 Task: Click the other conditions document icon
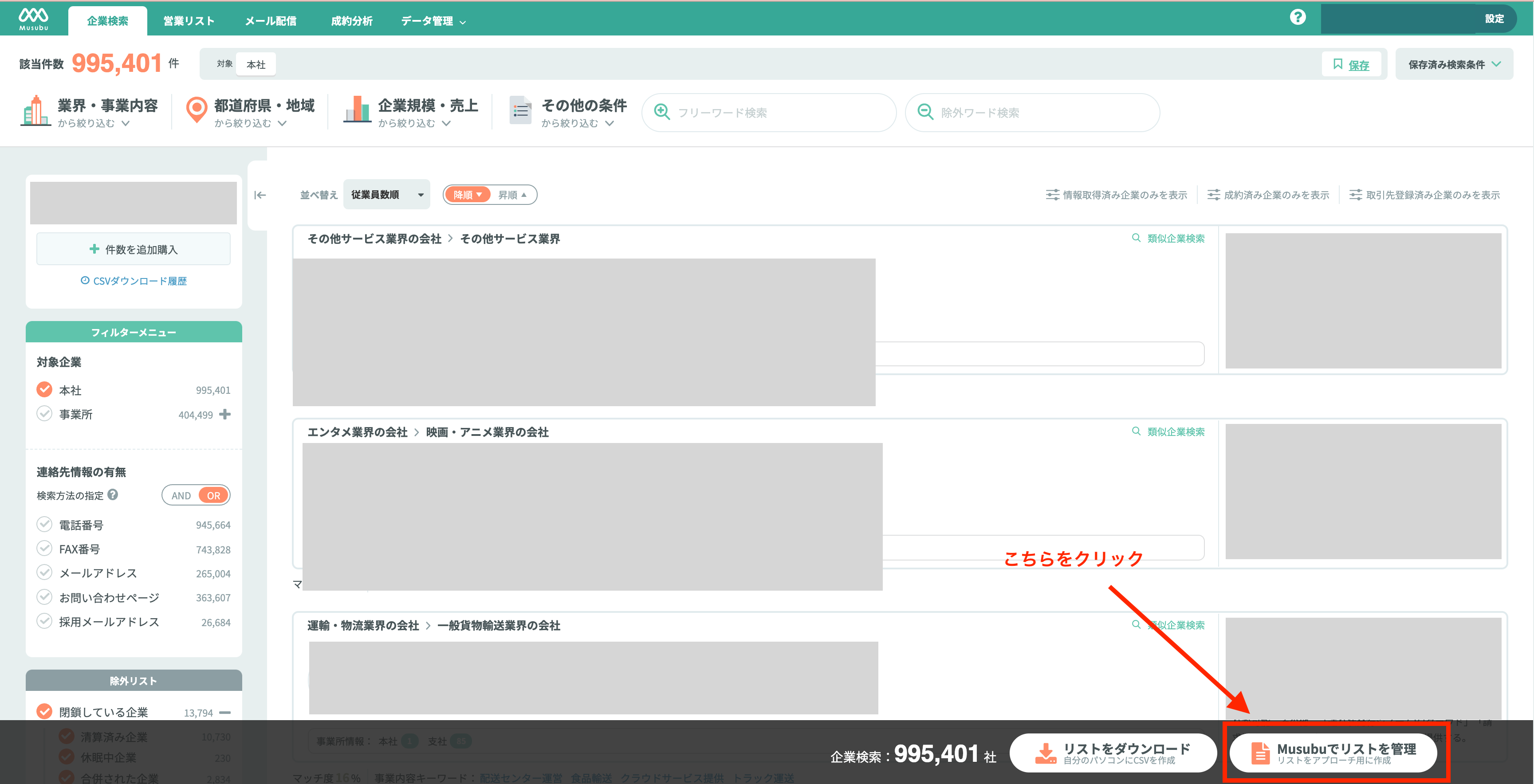point(520,110)
